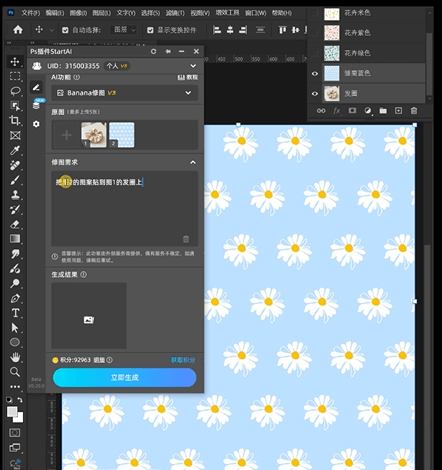
Task: Select the Move tool
Action: point(15,61)
